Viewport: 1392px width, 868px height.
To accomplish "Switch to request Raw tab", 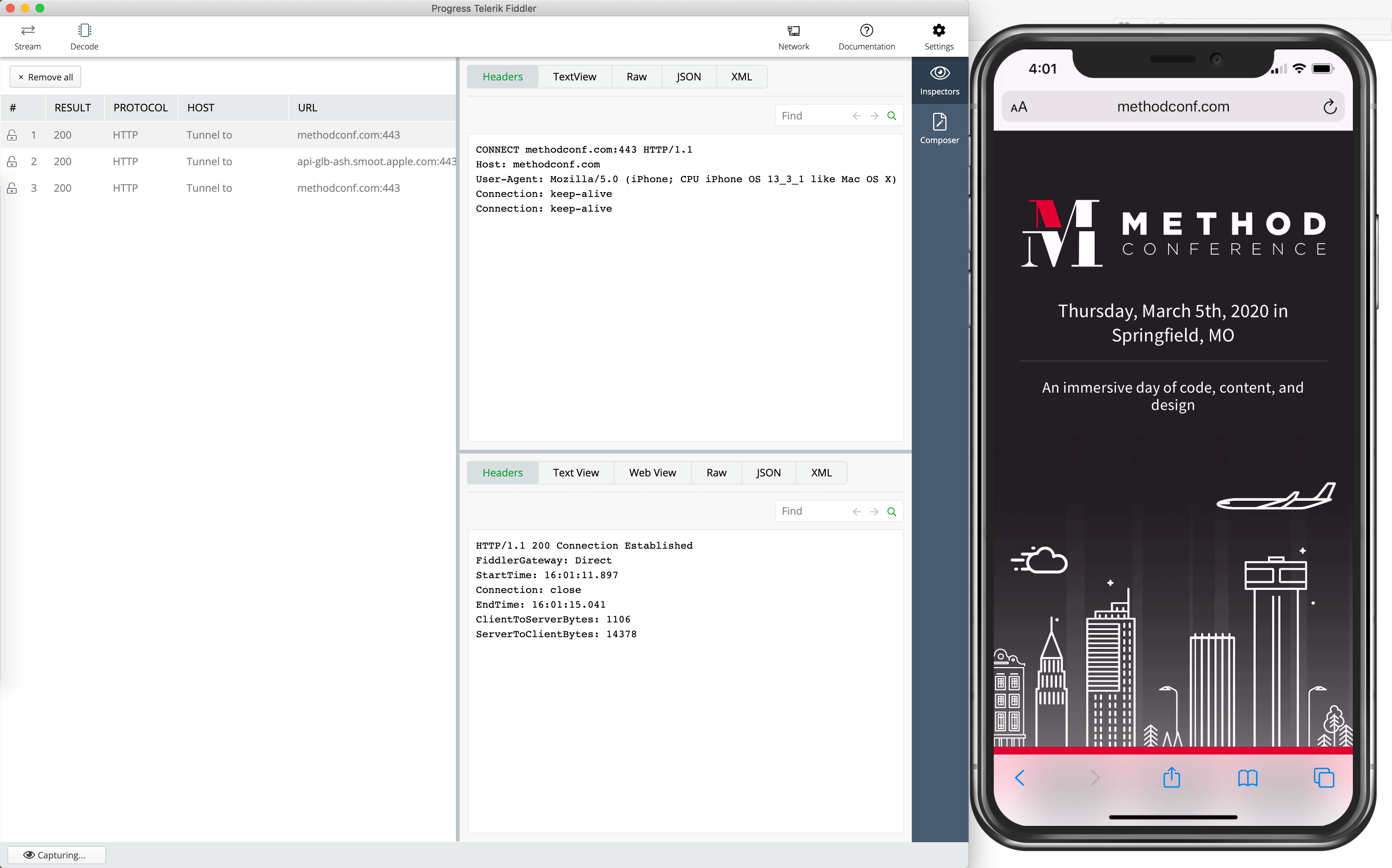I will pyautogui.click(x=637, y=77).
